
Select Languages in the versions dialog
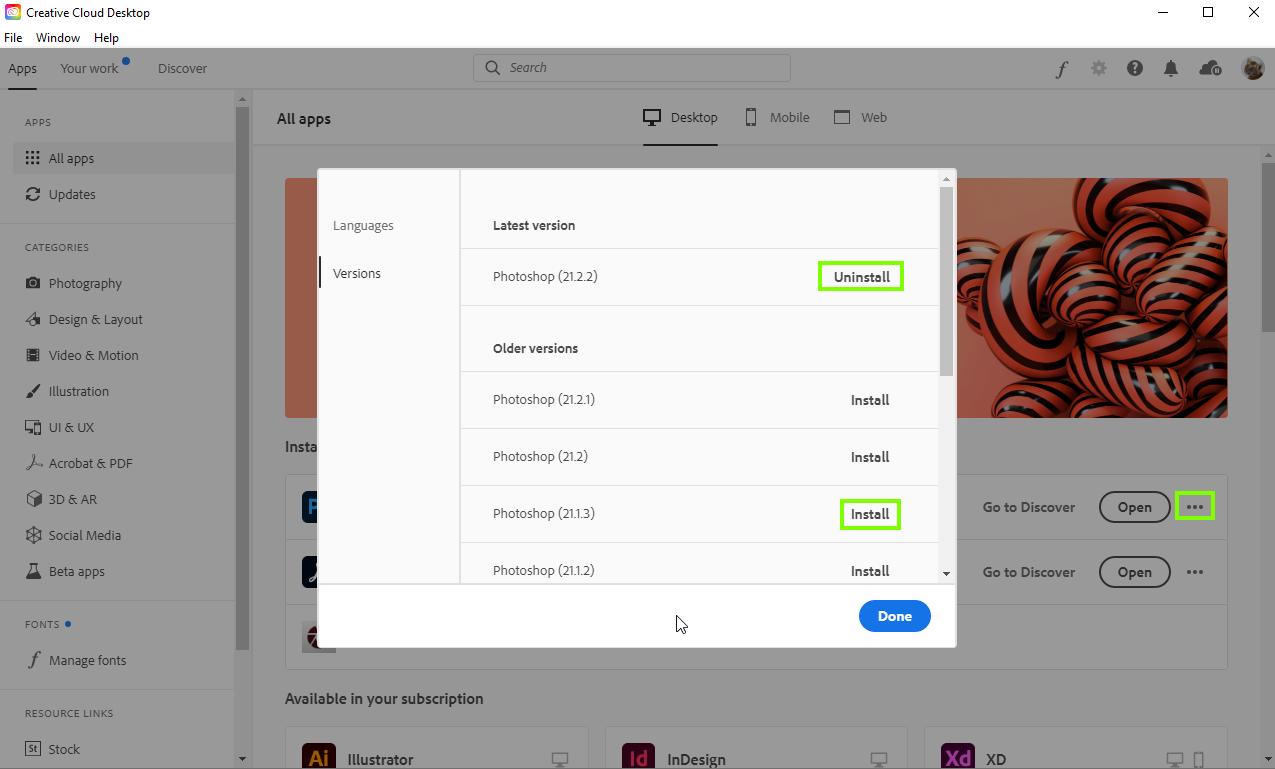(362, 225)
